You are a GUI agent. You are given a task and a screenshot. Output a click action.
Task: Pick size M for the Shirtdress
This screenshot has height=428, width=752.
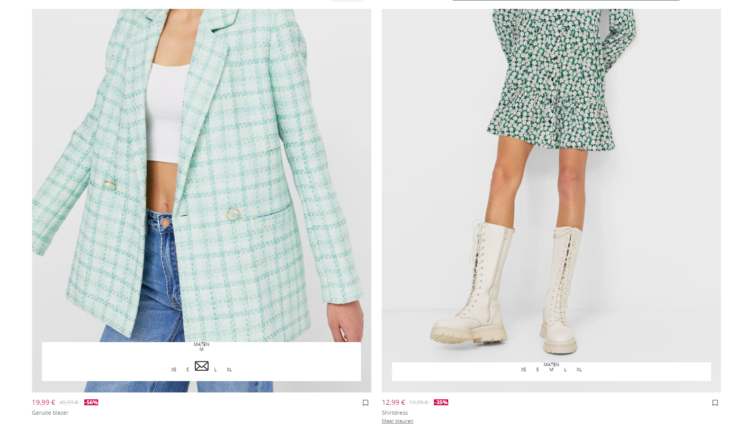[551, 370]
